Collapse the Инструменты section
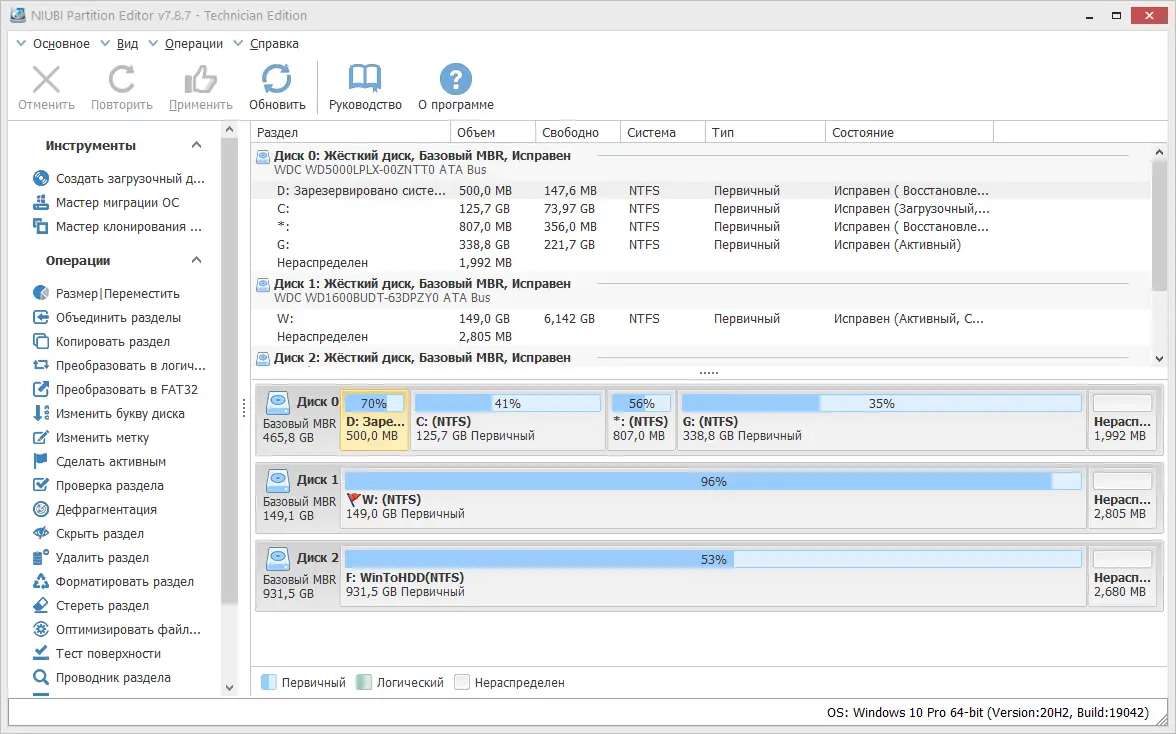Viewport: 1176px width, 734px height. tap(197, 146)
